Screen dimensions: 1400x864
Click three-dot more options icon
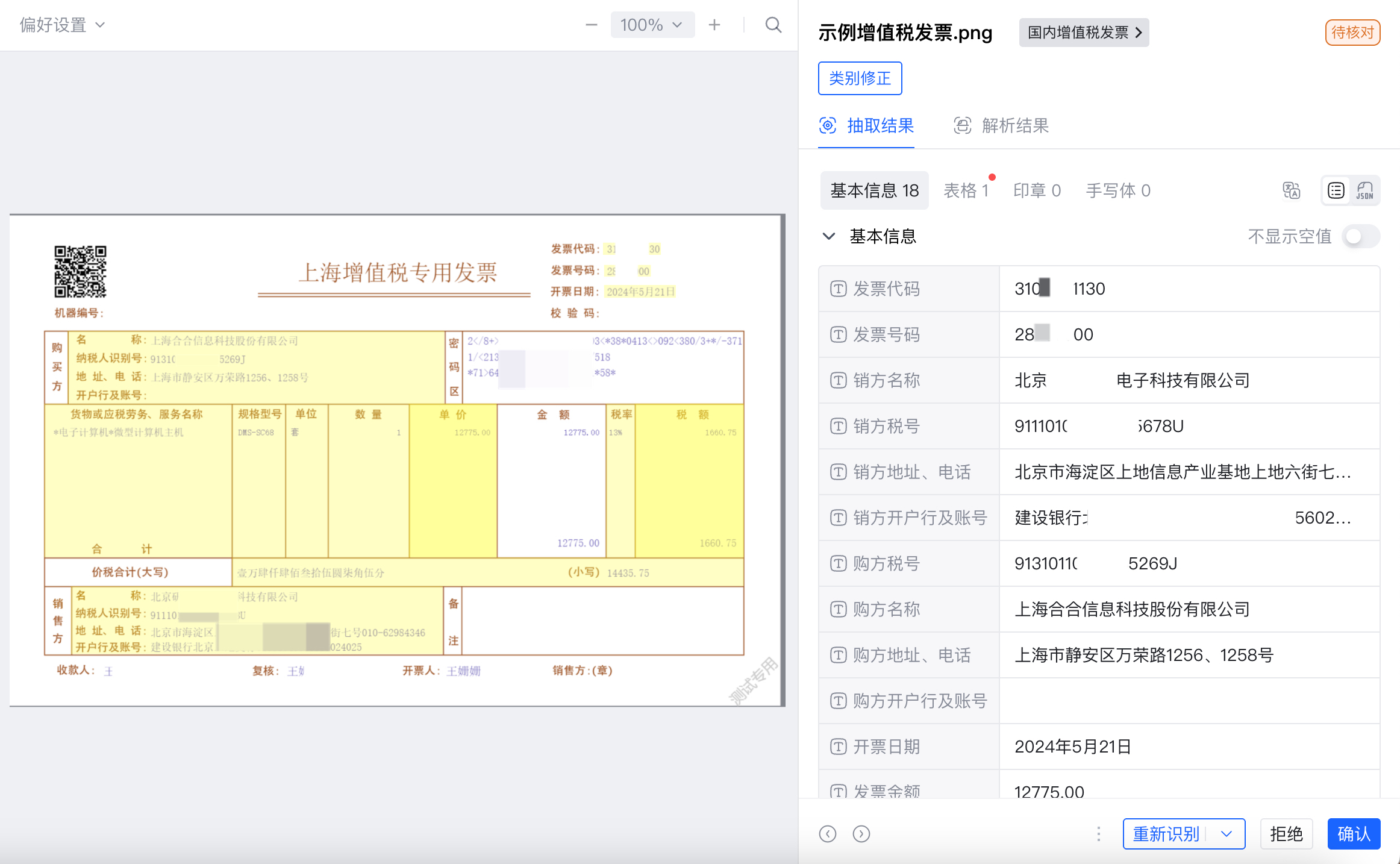tap(1098, 834)
